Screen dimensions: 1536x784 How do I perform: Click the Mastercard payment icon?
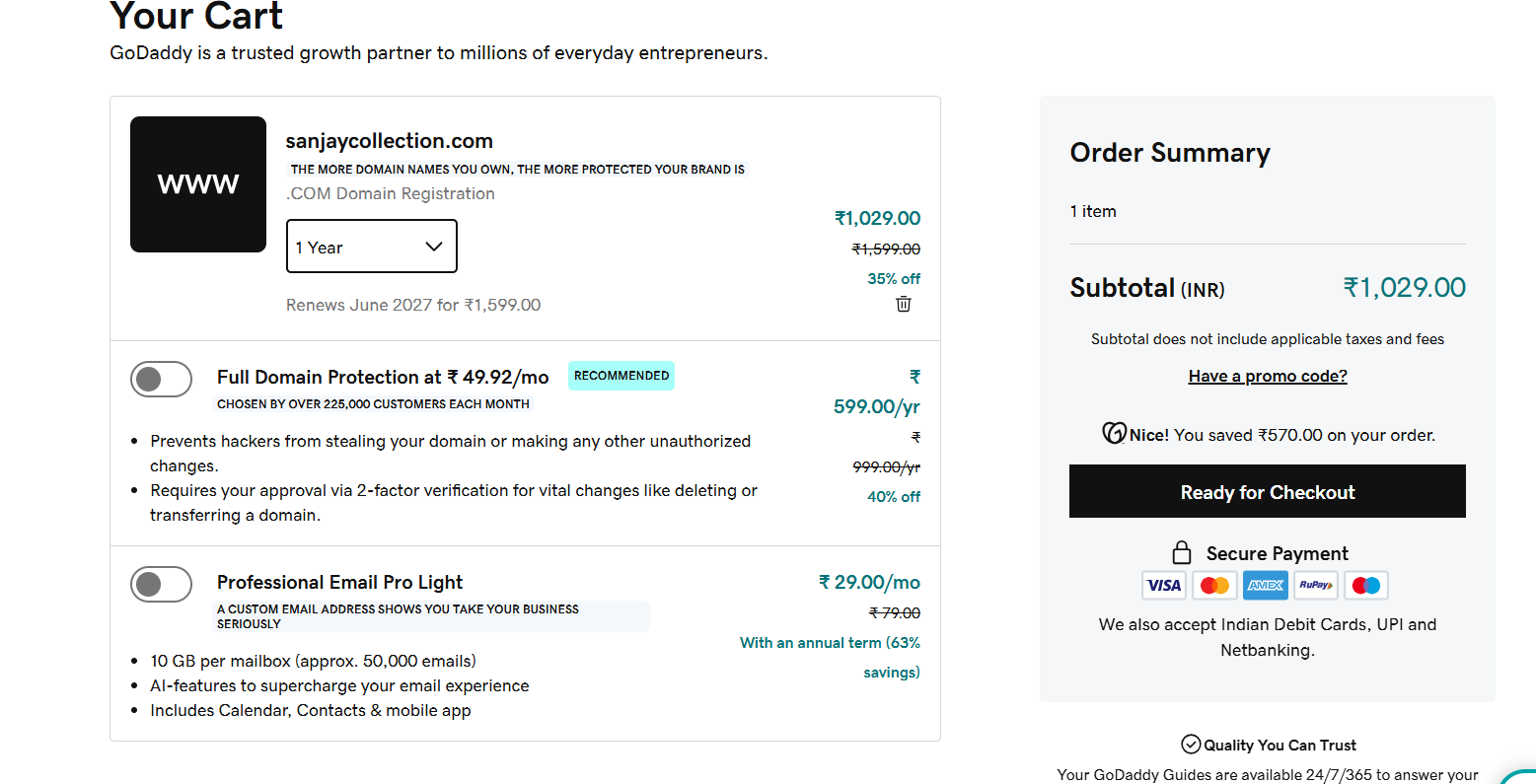click(x=1214, y=586)
